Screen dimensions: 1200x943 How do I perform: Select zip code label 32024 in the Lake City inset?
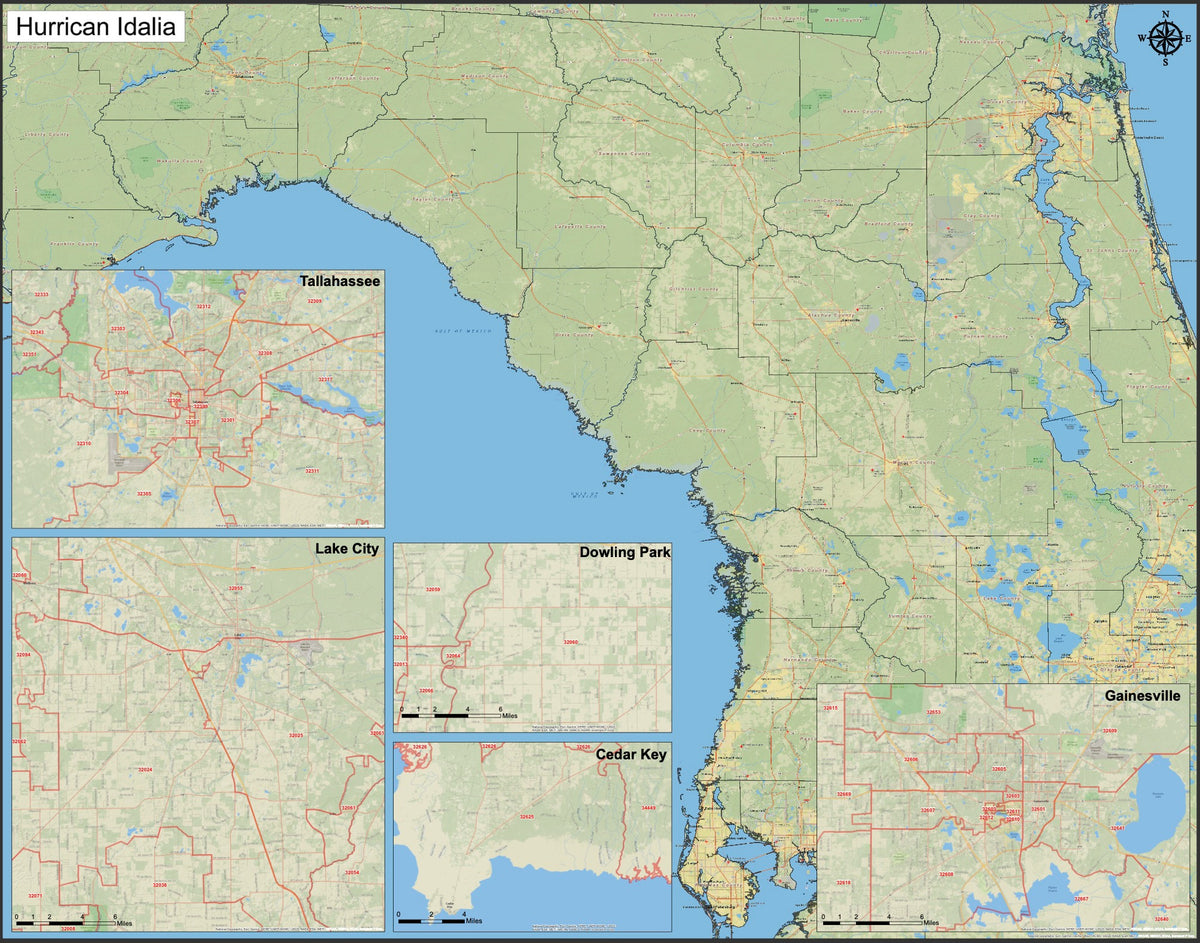tap(144, 769)
